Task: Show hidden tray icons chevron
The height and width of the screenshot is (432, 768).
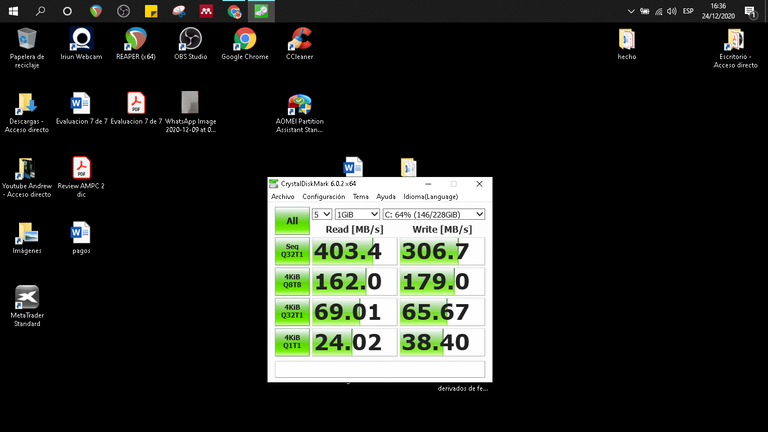Action: 631,11
